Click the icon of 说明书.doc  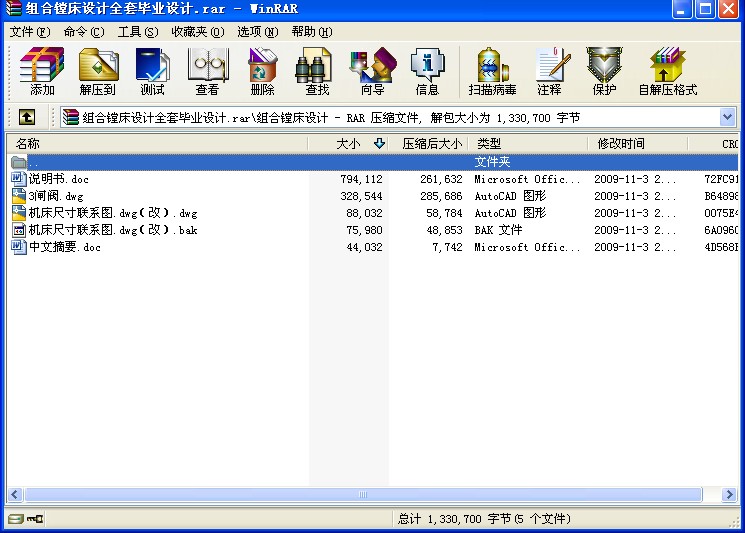(x=19, y=179)
